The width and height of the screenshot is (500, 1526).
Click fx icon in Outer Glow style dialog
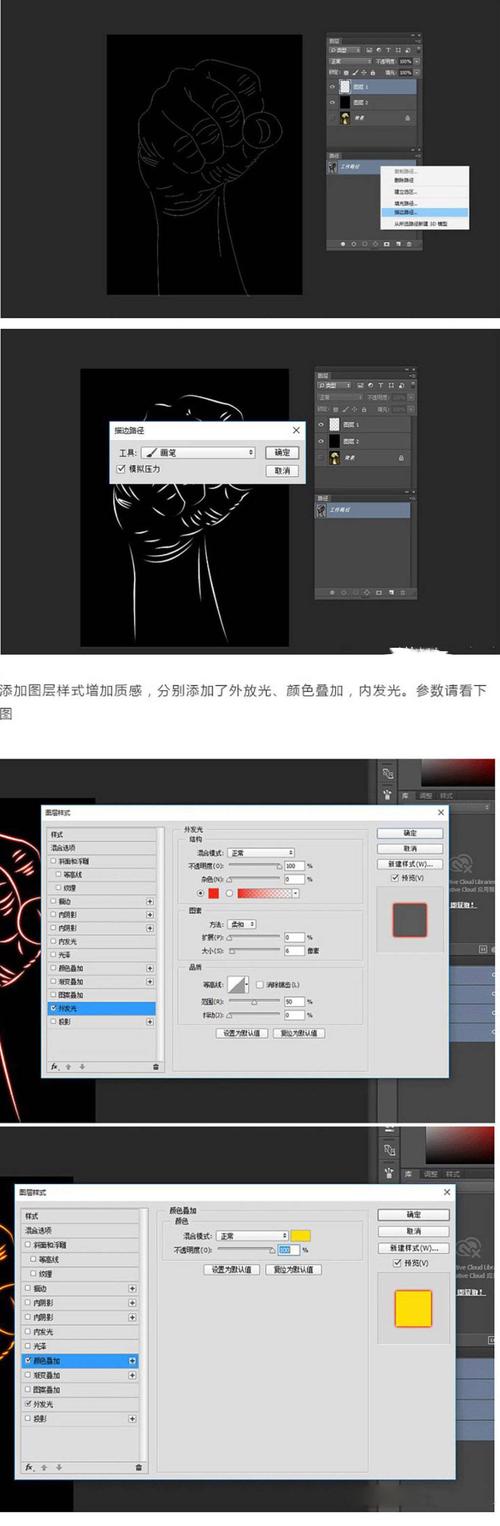56,1068
